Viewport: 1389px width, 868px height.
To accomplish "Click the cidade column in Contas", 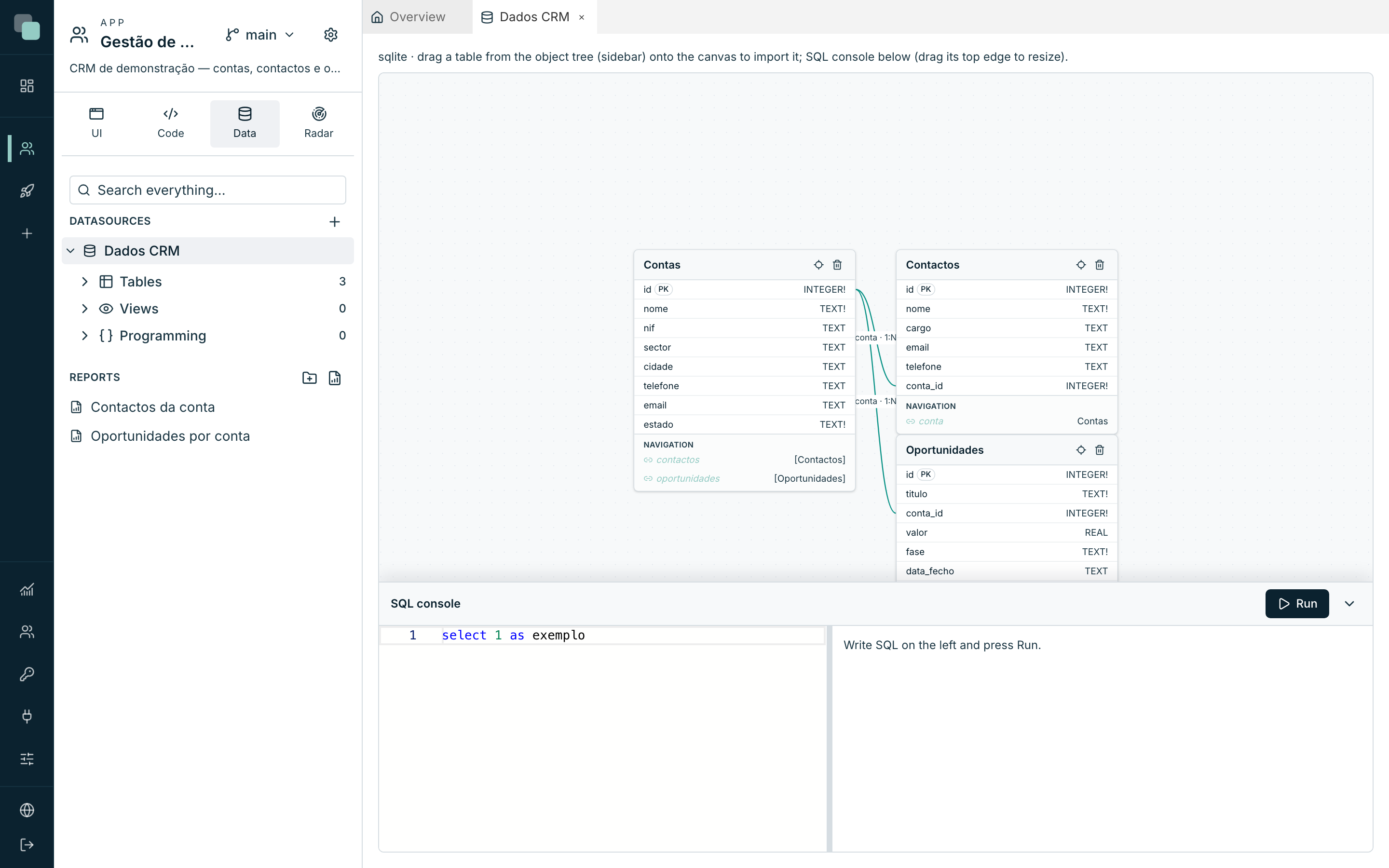I will click(x=744, y=366).
